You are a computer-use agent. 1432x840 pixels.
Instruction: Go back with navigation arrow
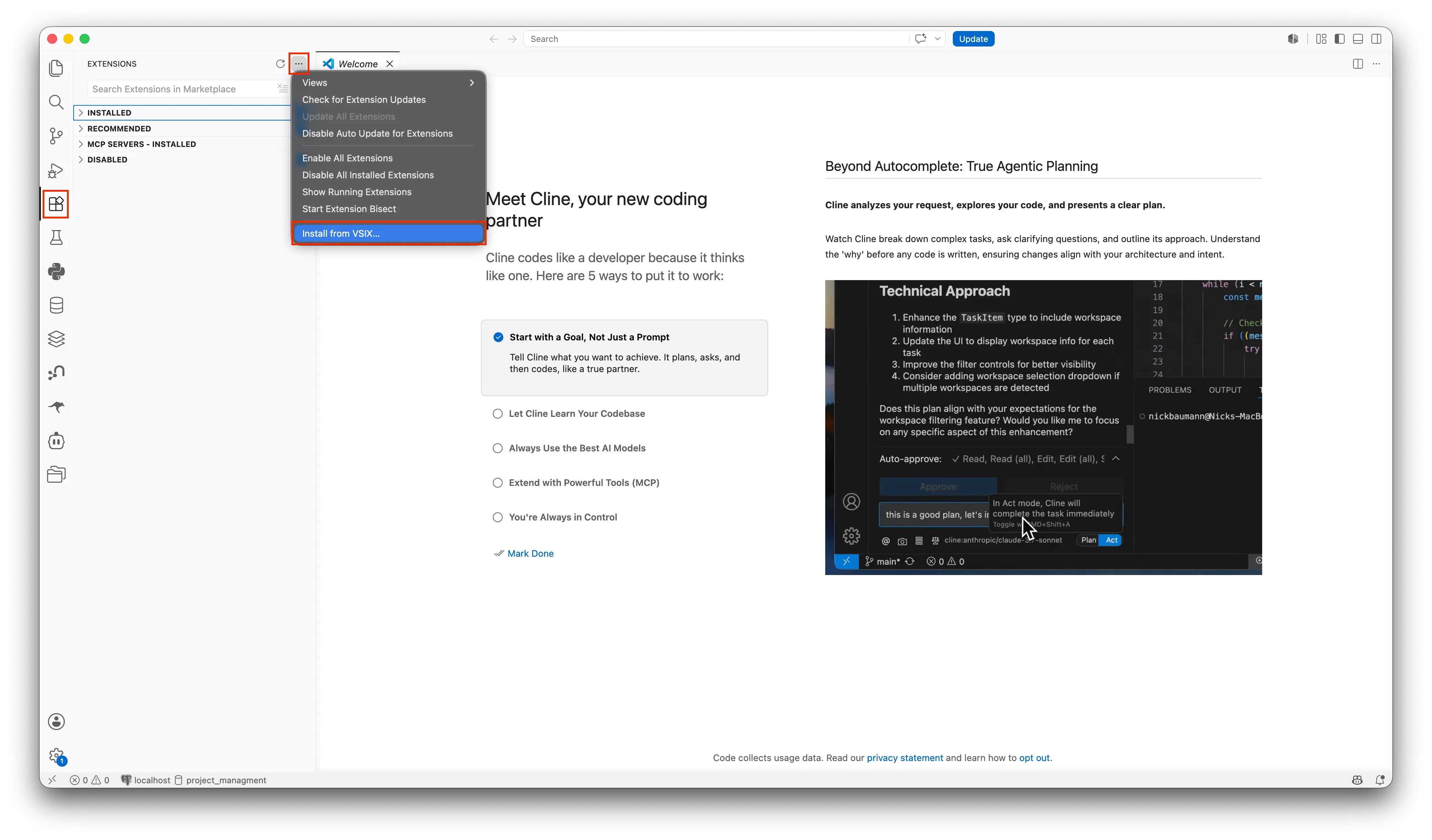coord(493,39)
